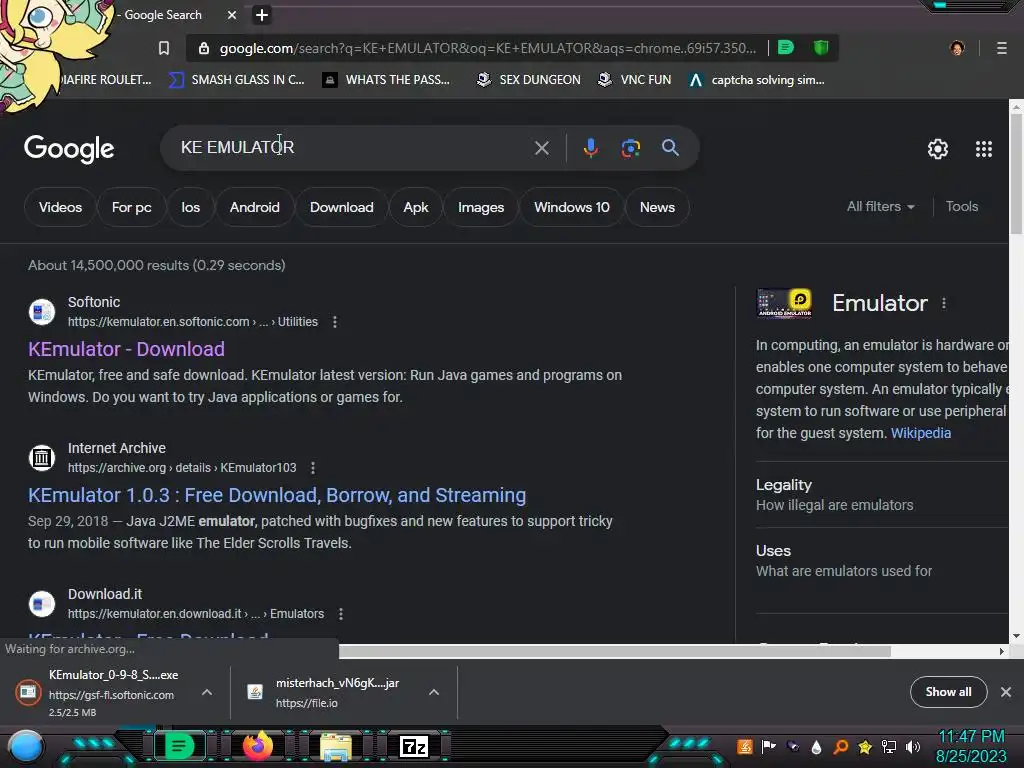
Task: Open the Wikipedia link in the Emulator panel
Action: tap(921, 433)
